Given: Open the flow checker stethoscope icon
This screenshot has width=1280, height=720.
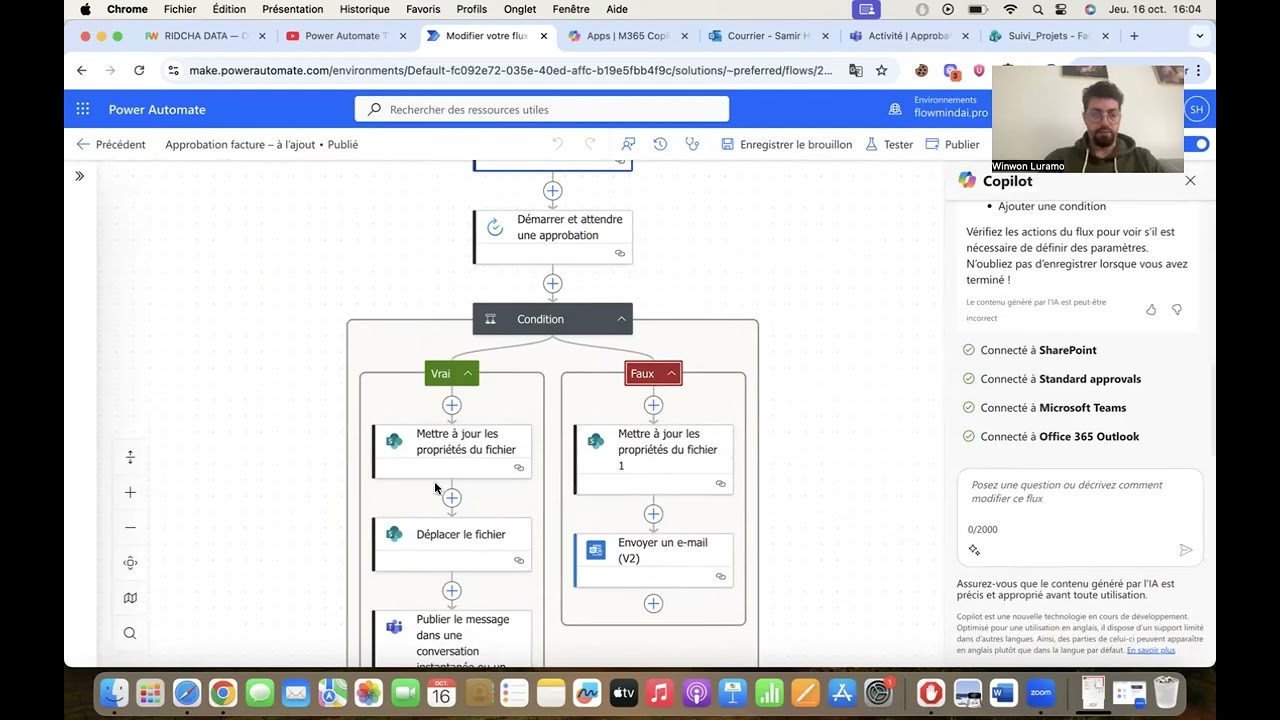Looking at the screenshot, I should tap(692, 144).
